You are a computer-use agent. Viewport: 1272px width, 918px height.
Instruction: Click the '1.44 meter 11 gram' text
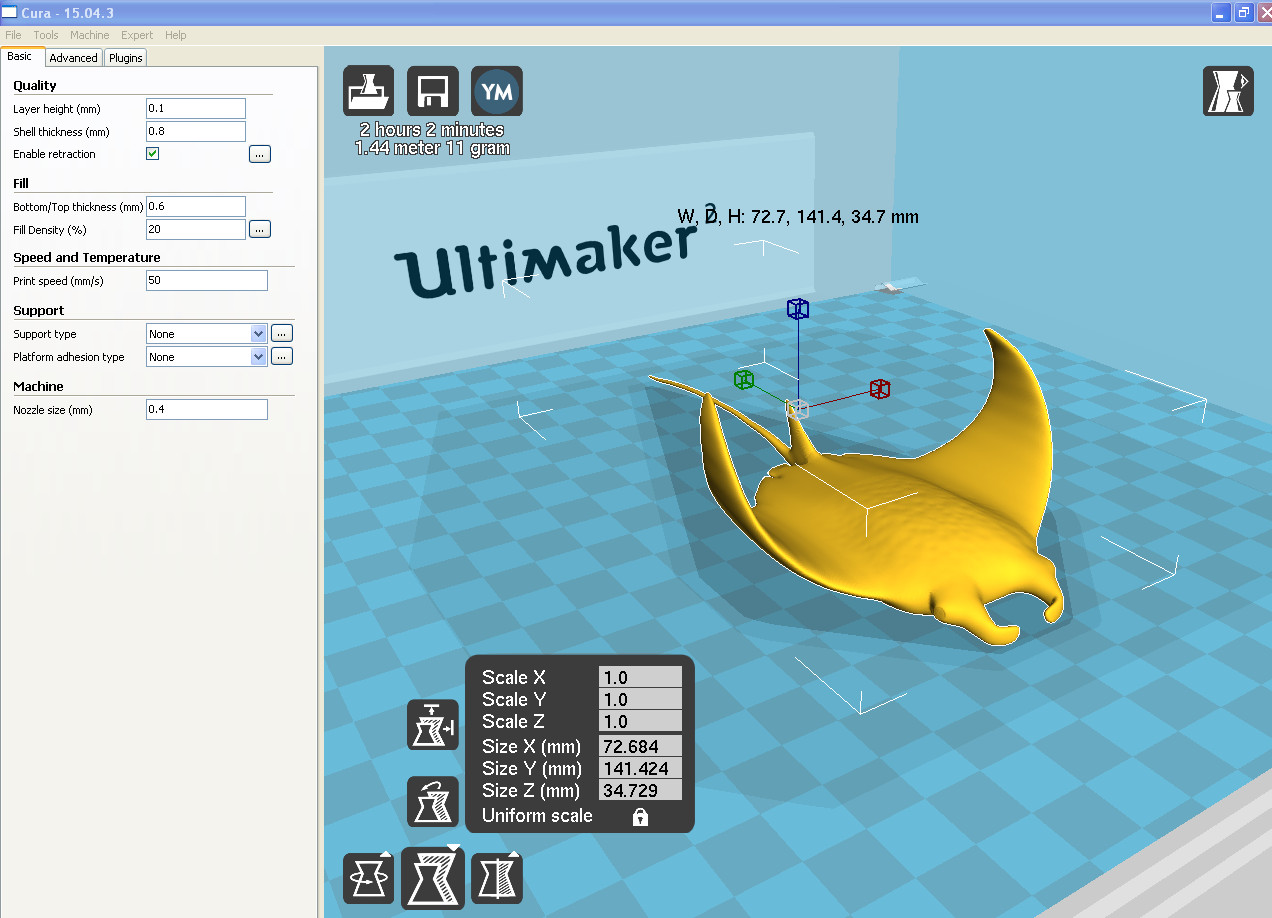pos(432,148)
